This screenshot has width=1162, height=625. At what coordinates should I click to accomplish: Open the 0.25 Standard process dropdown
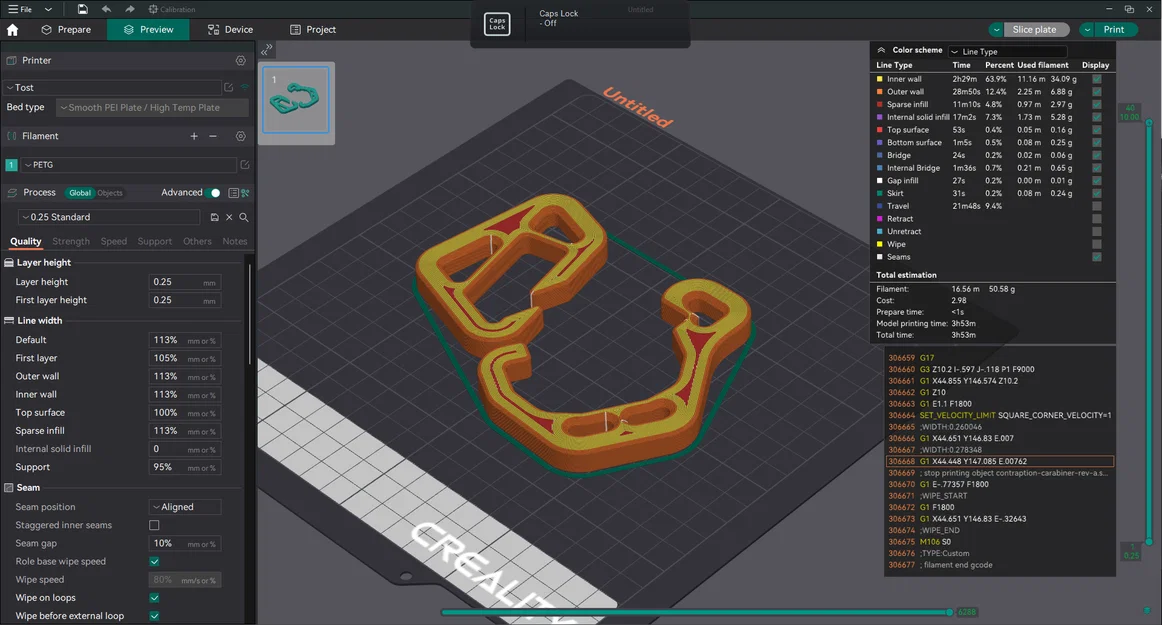tap(109, 217)
